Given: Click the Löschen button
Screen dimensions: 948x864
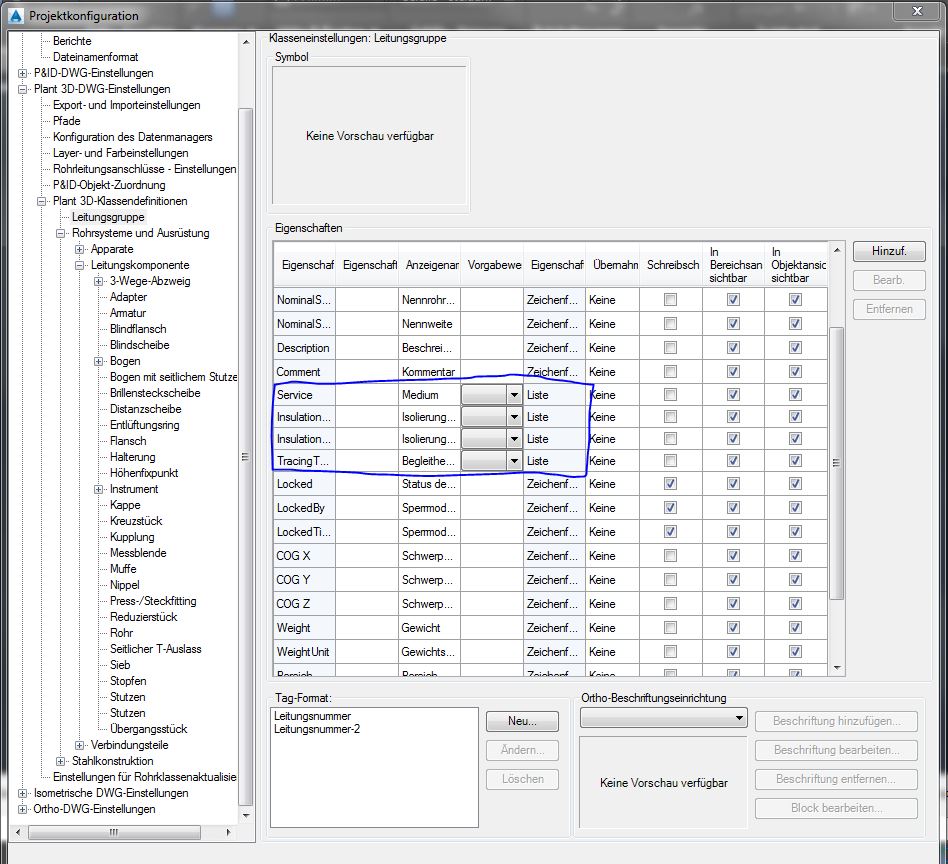Looking at the screenshot, I should tap(522, 779).
